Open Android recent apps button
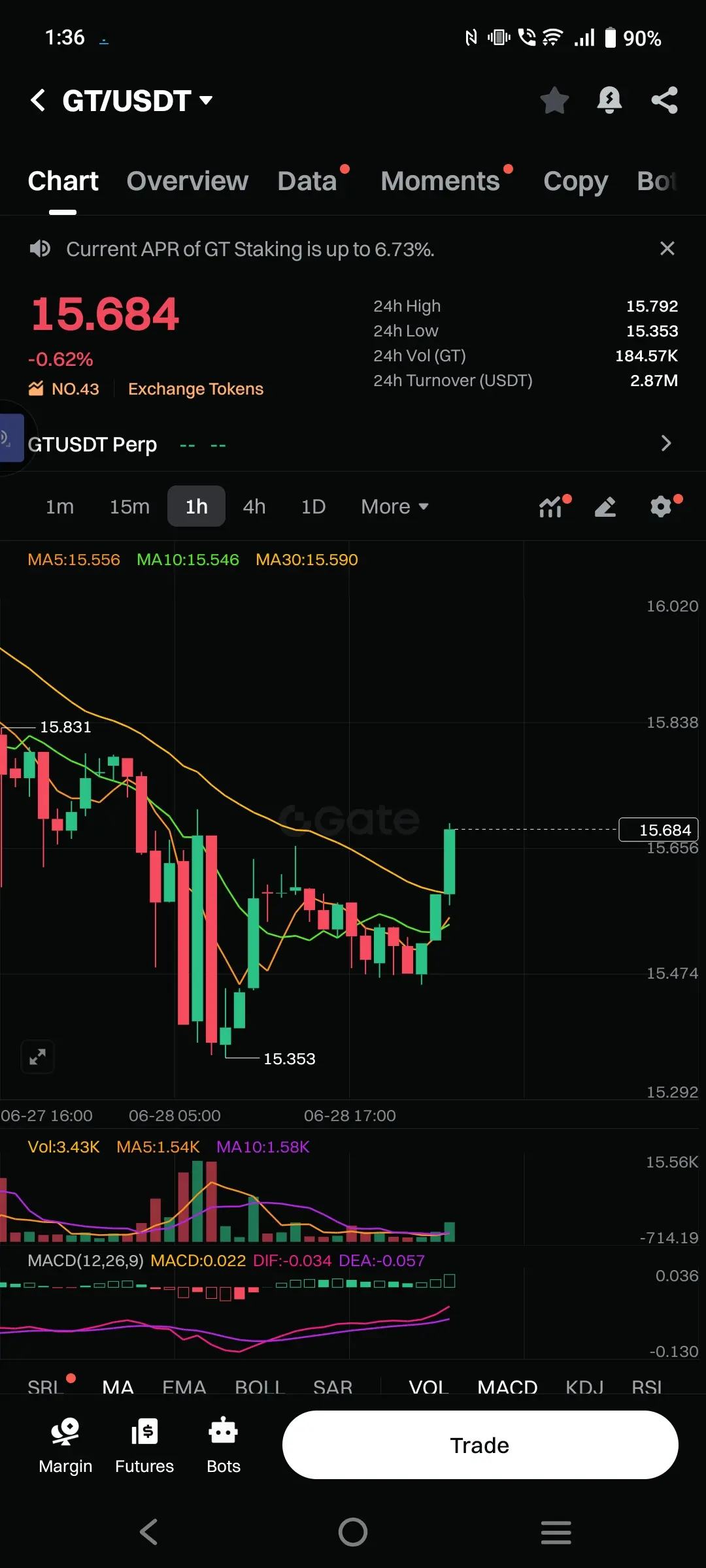 (556, 1531)
